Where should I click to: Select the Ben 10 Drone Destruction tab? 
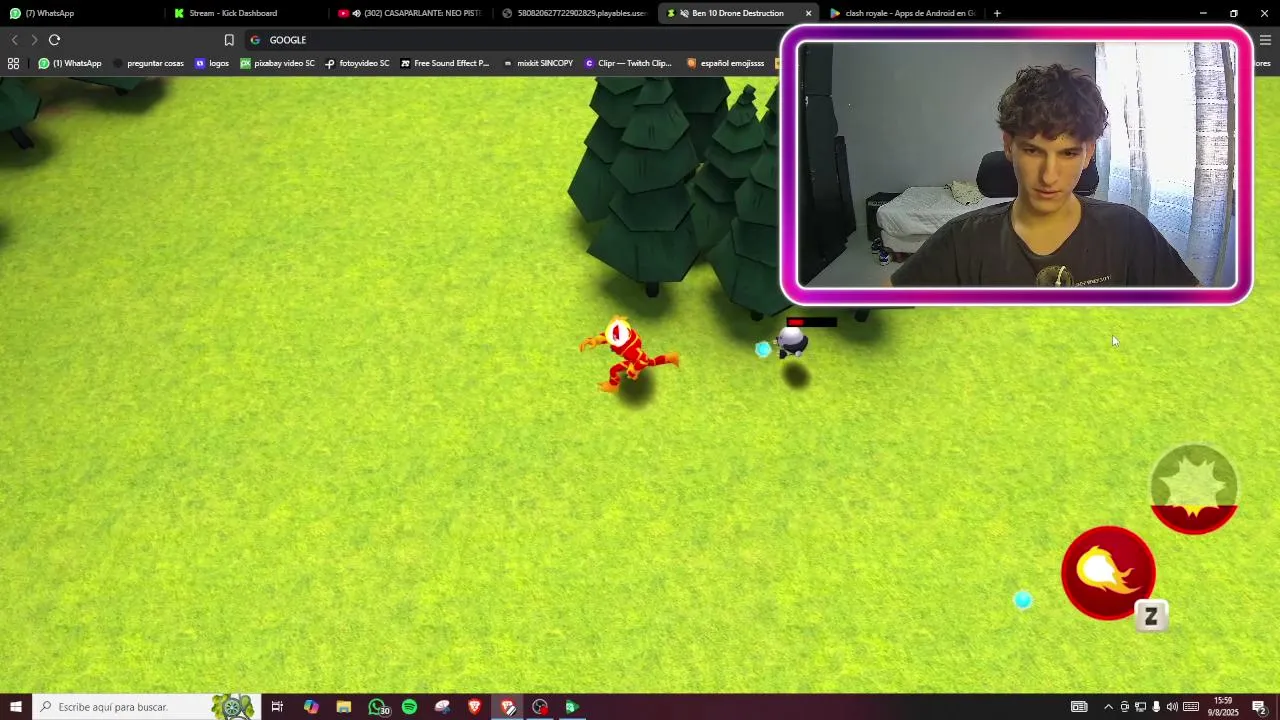click(737, 13)
